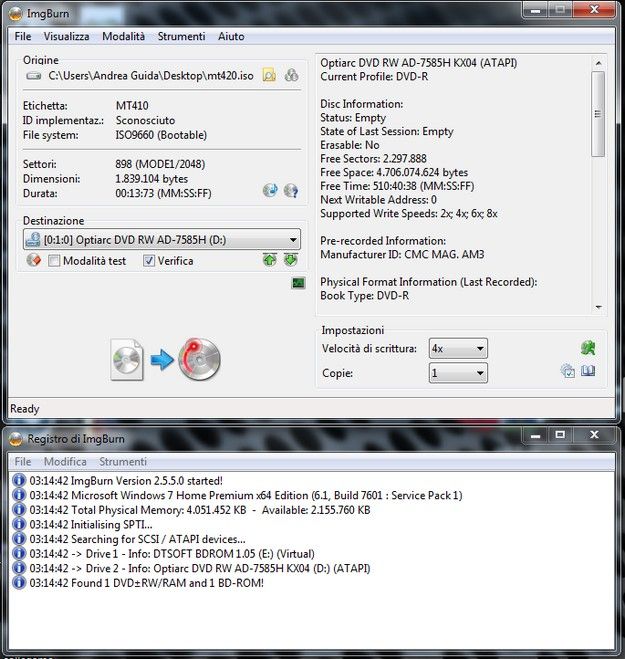Click the 'Total Physical Memory' log row

(x=200, y=510)
